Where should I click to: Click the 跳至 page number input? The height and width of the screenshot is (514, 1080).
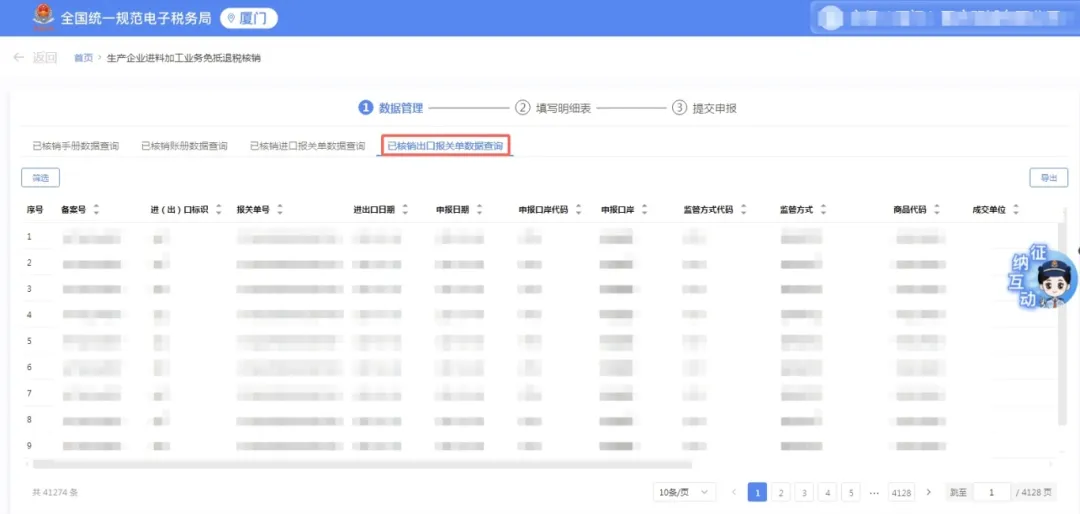[992, 493]
